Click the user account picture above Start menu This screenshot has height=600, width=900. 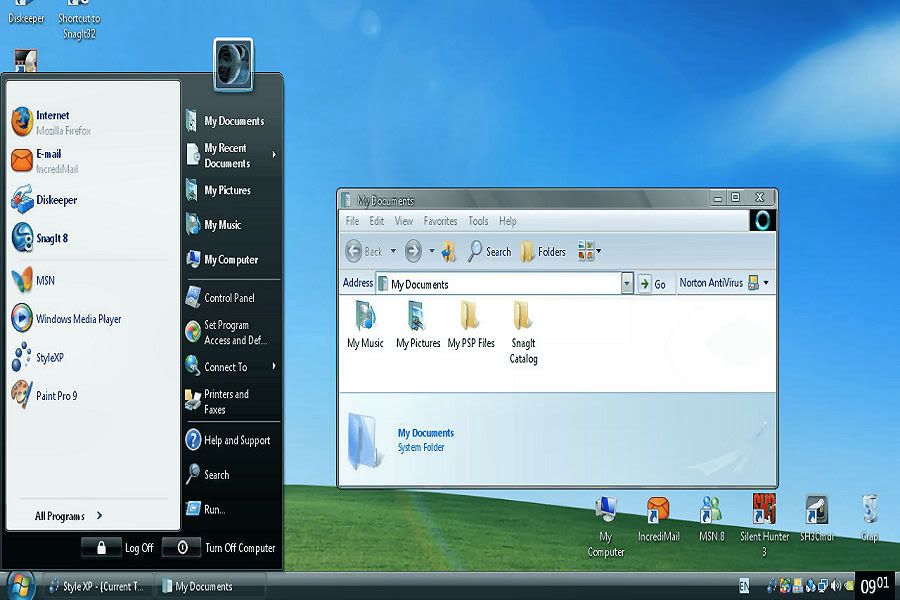point(233,64)
